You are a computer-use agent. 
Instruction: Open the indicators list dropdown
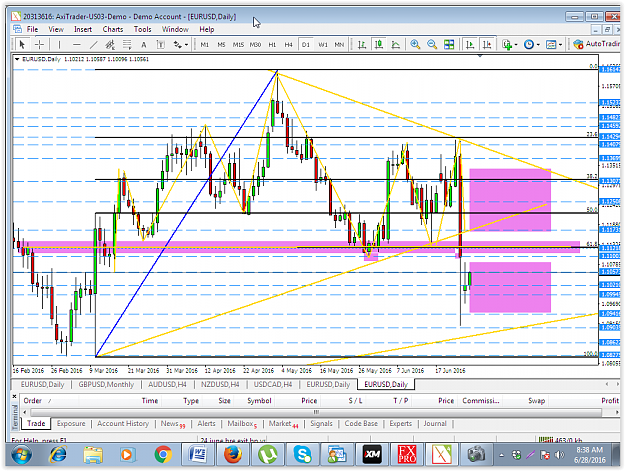[509, 44]
